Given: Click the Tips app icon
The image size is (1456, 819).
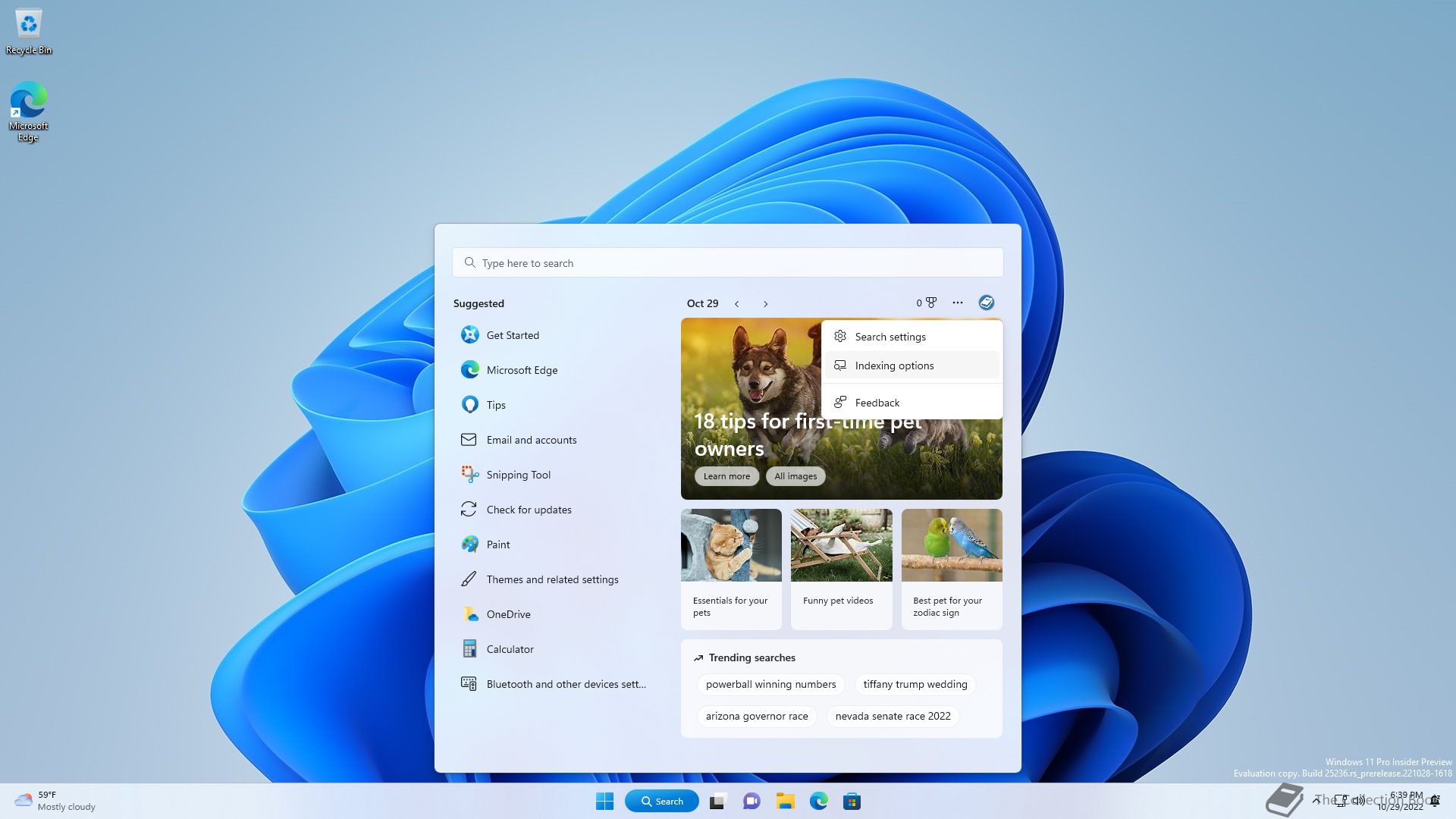Looking at the screenshot, I should tap(469, 405).
